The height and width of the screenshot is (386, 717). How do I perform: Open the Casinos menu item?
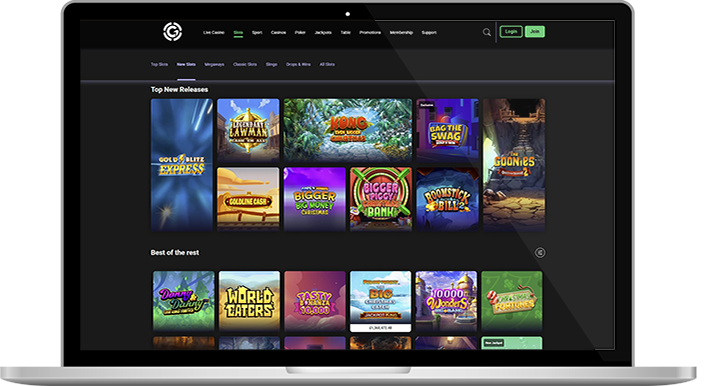tap(278, 32)
